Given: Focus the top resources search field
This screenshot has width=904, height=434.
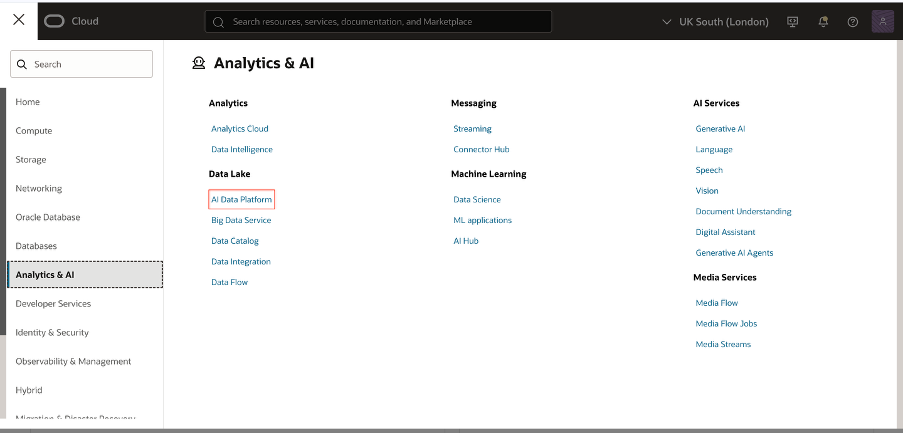Looking at the screenshot, I should [x=378, y=22].
